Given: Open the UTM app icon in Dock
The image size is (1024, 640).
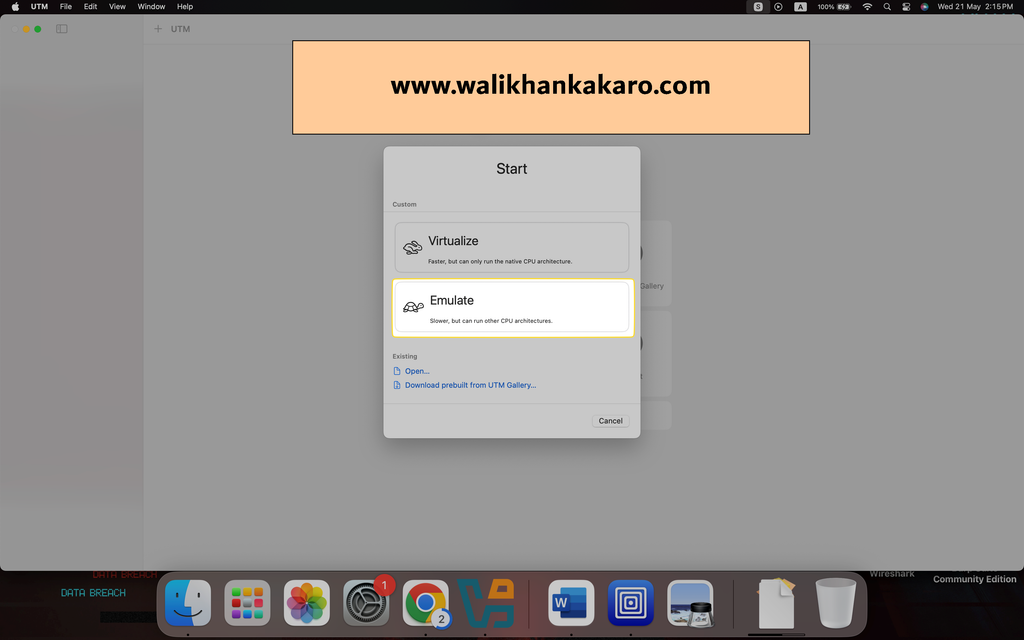Looking at the screenshot, I should (630, 603).
